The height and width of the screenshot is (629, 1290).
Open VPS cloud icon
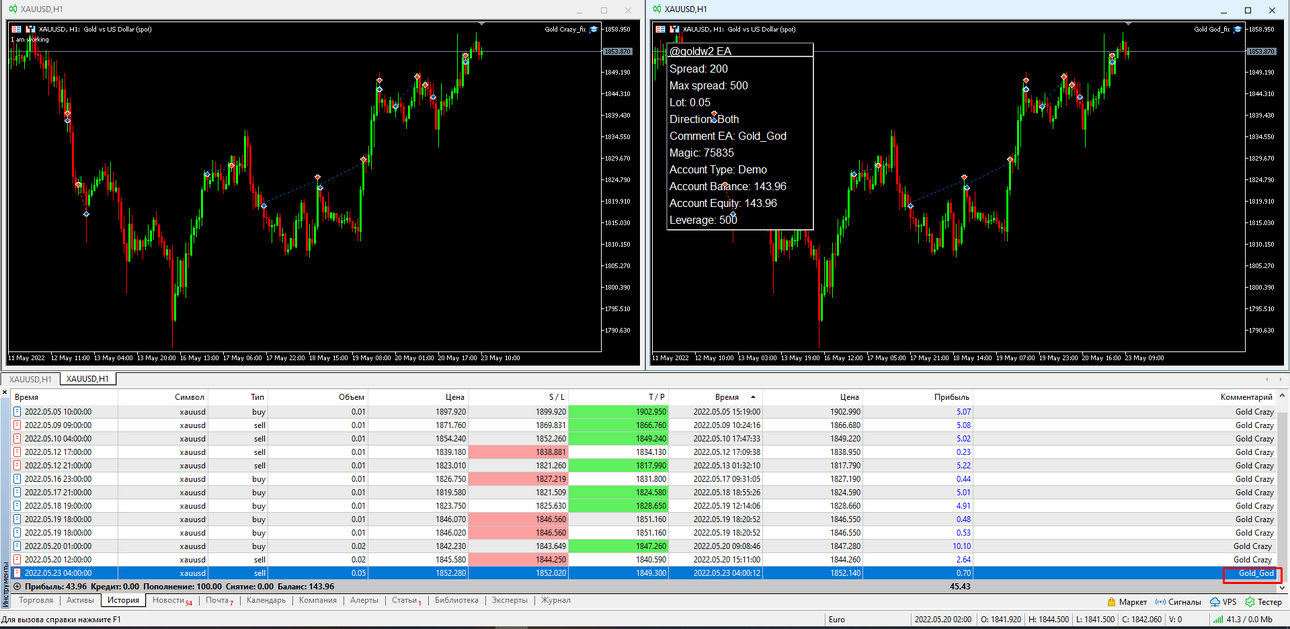[1215, 602]
